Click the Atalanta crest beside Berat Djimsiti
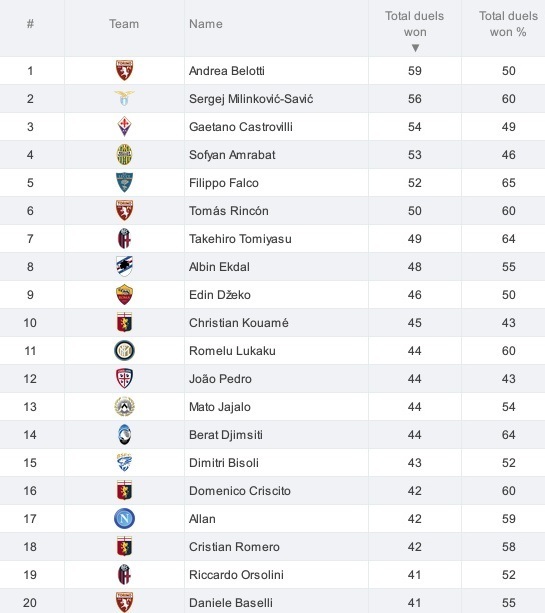 pyautogui.click(x=124, y=435)
